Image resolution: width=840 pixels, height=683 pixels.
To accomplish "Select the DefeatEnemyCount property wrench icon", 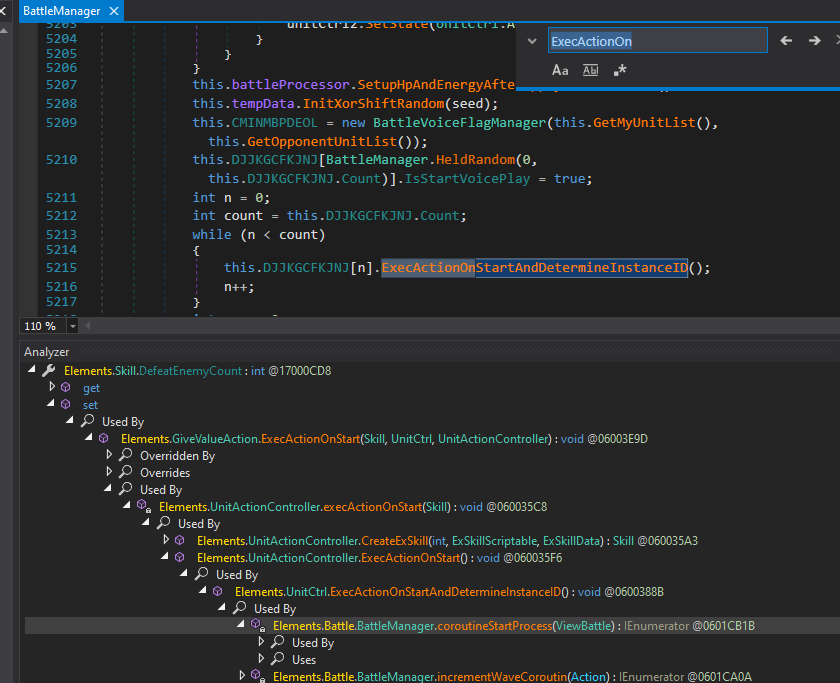I will click(49, 370).
